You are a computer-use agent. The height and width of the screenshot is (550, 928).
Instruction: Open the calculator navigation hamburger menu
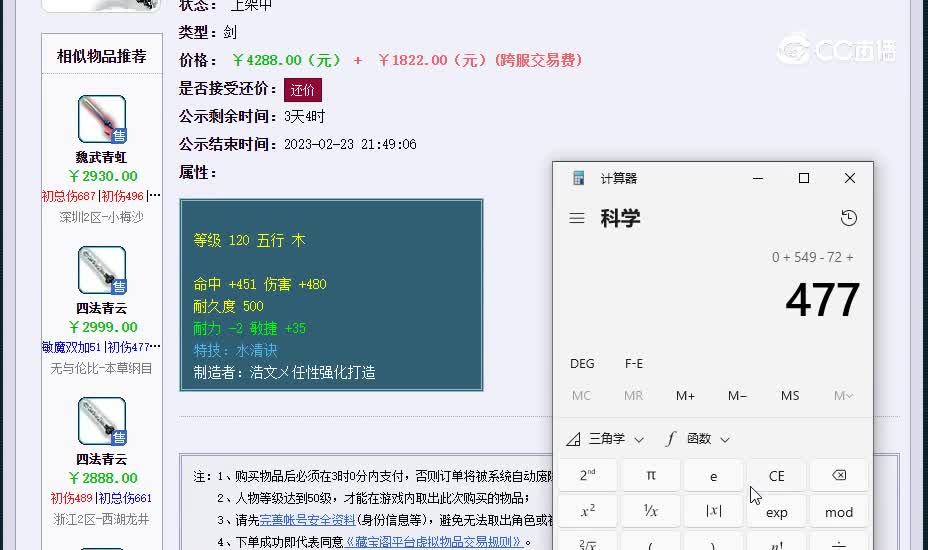(576, 218)
